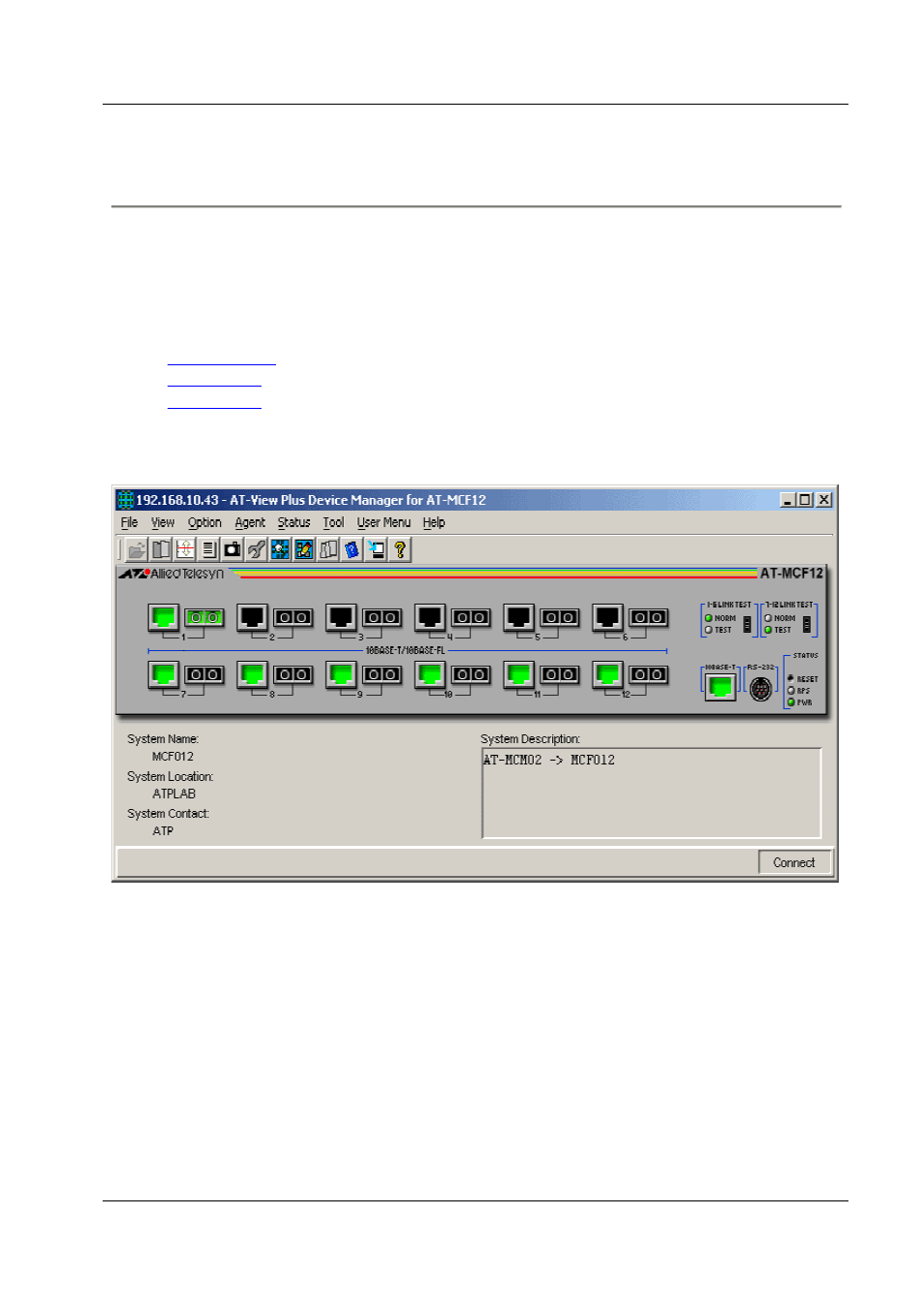Image resolution: width=924 pixels, height=1308 pixels.
Task: Select the green RJ45 port 8
Action: coord(252,673)
